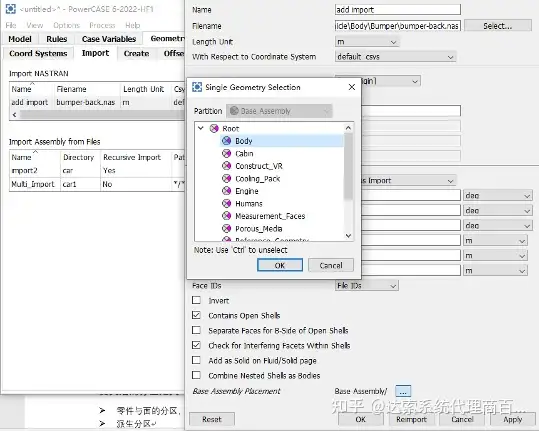Enable Add as Solid on Fluid/Solid page
This screenshot has height=431, width=539.
(196, 360)
